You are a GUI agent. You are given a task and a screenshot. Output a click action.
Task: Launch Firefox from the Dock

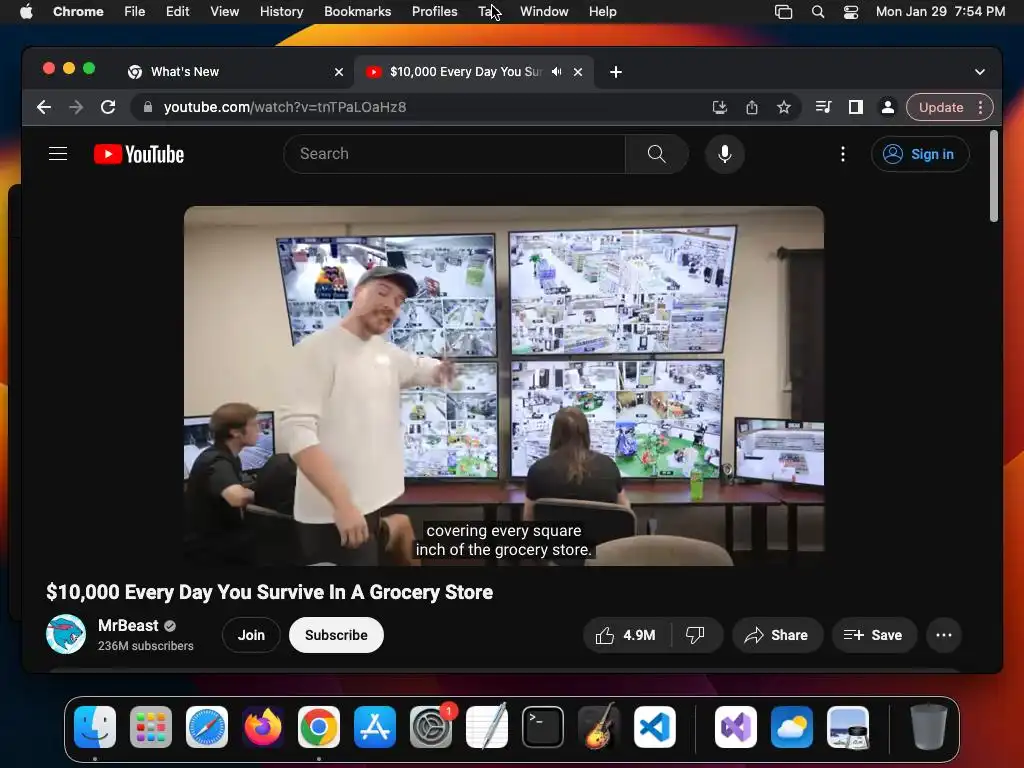pyautogui.click(x=263, y=727)
